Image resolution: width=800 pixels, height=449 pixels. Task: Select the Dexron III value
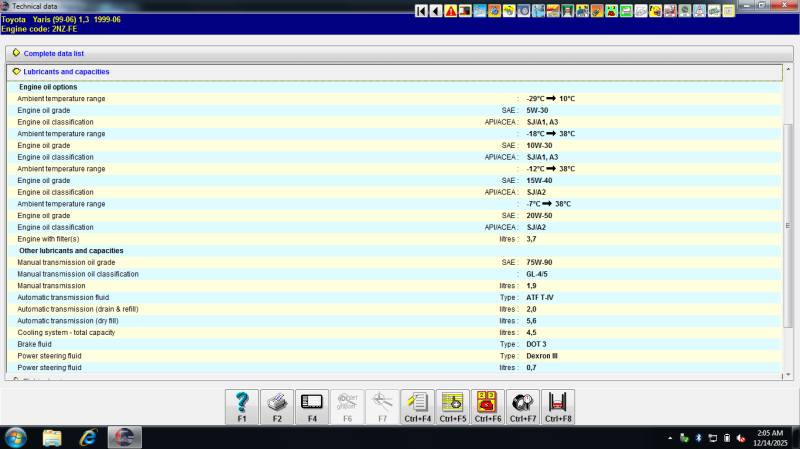[x=542, y=356]
